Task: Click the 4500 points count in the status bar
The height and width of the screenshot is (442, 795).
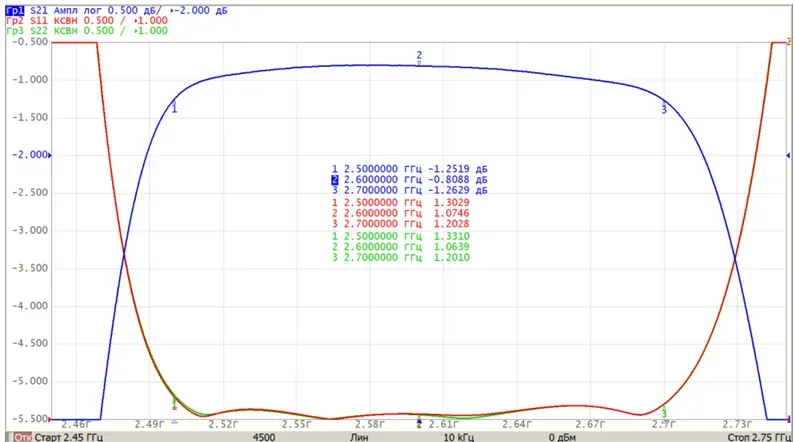Action: [x=264, y=437]
